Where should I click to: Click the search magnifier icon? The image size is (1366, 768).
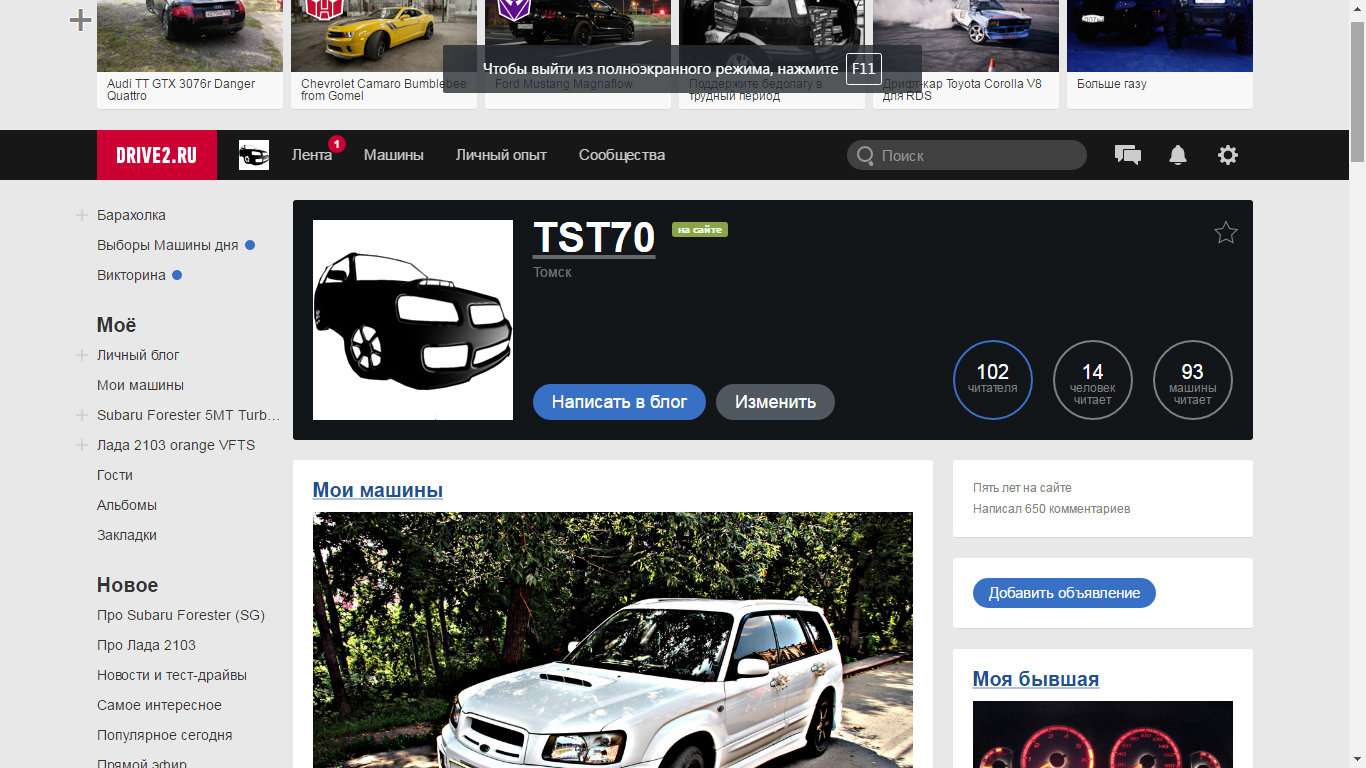pos(864,155)
